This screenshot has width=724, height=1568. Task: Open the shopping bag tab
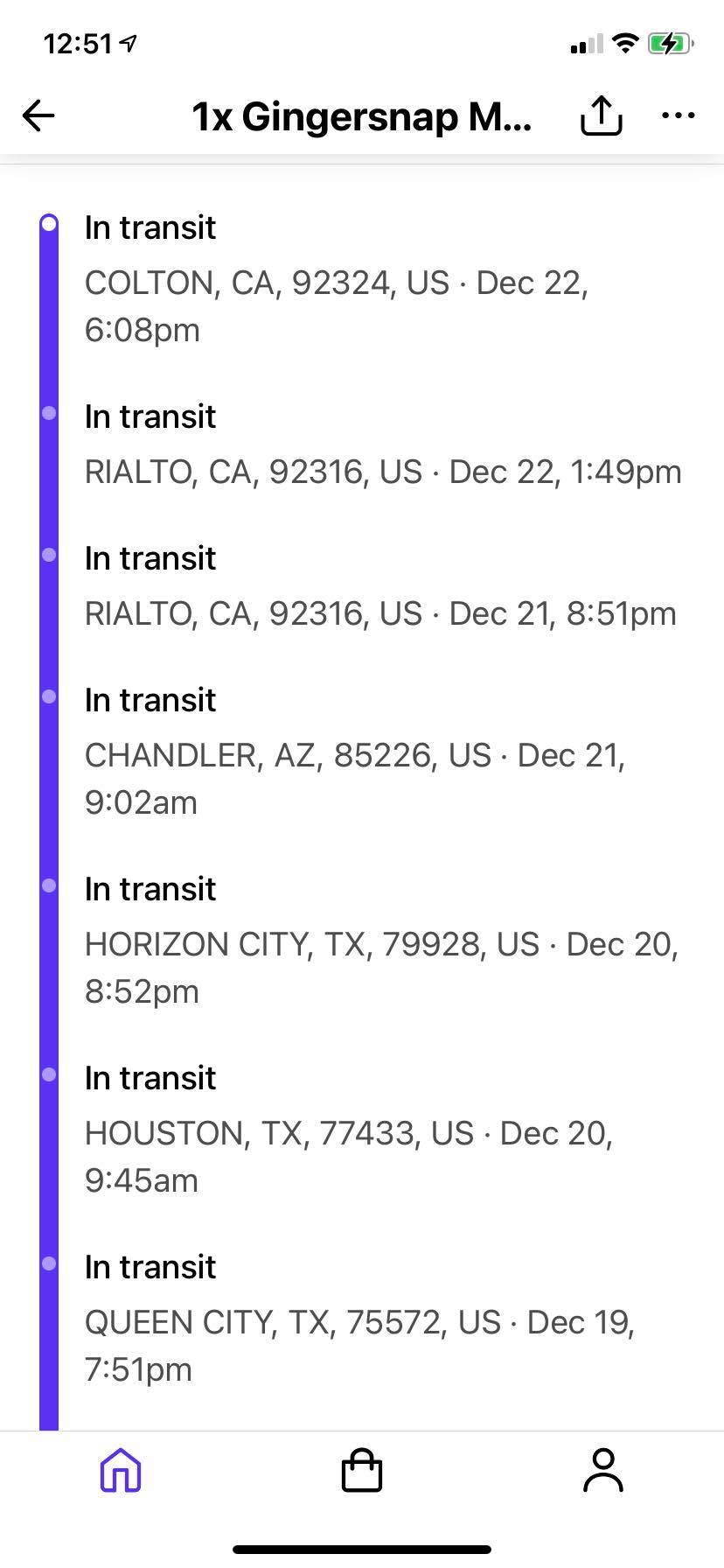tap(361, 1470)
